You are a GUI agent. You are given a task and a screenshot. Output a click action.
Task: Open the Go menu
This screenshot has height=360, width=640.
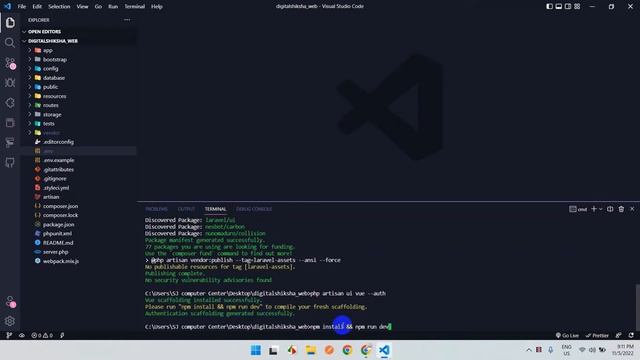98,7
